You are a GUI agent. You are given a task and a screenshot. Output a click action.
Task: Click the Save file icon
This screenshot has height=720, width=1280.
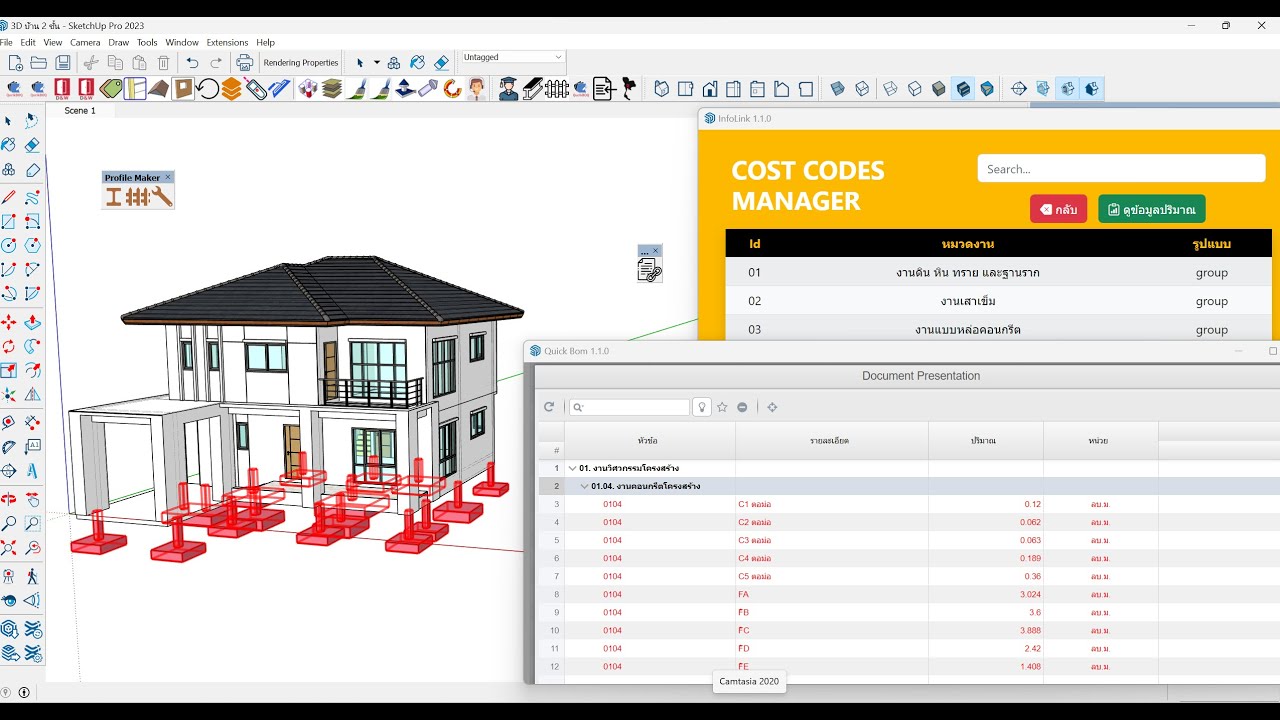[63, 62]
